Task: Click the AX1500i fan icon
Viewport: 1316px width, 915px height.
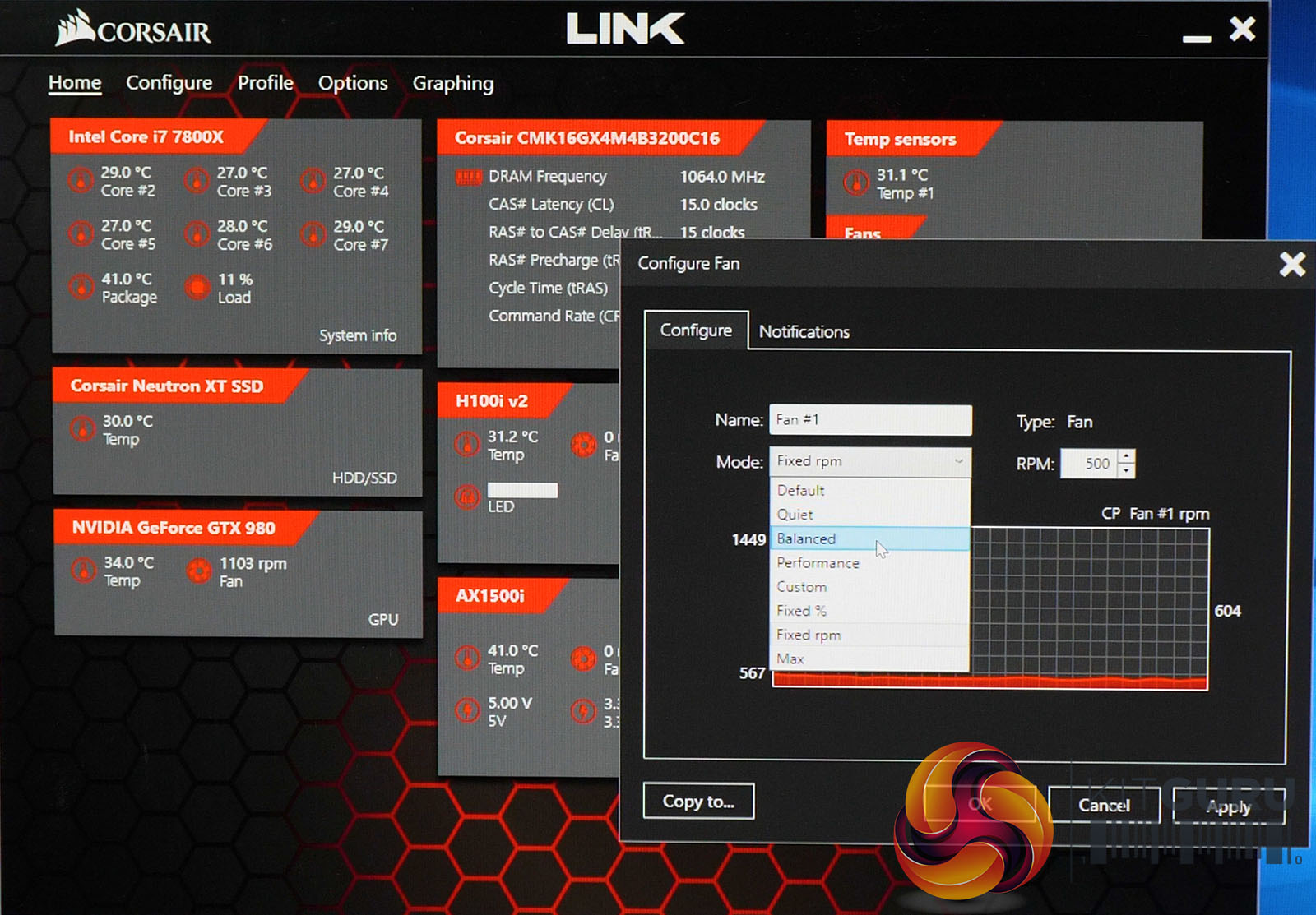Action: 584,658
